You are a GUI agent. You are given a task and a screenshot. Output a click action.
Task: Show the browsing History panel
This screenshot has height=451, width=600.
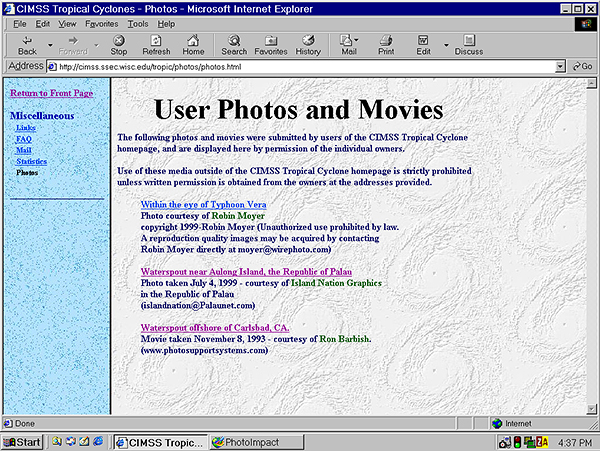(x=308, y=44)
